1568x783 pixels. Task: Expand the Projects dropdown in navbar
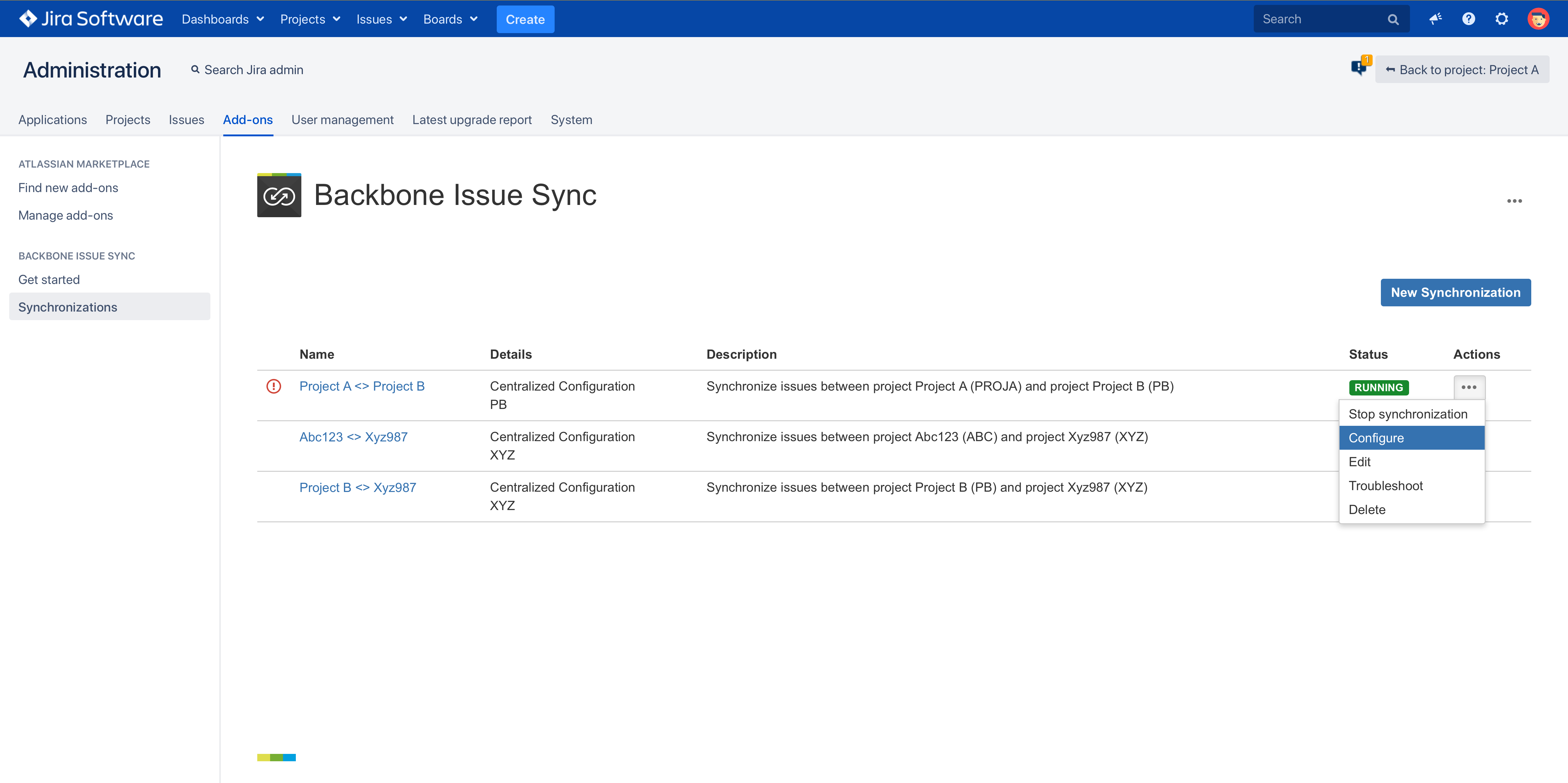[x=310, y=20]
